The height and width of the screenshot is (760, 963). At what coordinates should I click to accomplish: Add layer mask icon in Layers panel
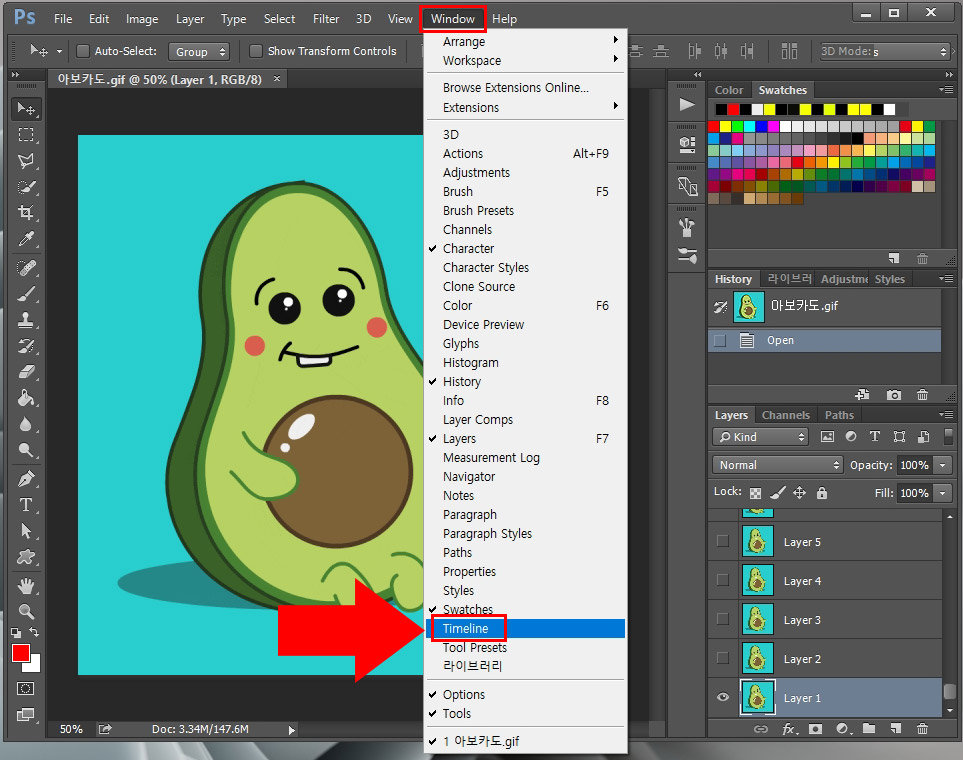point(815,729)
